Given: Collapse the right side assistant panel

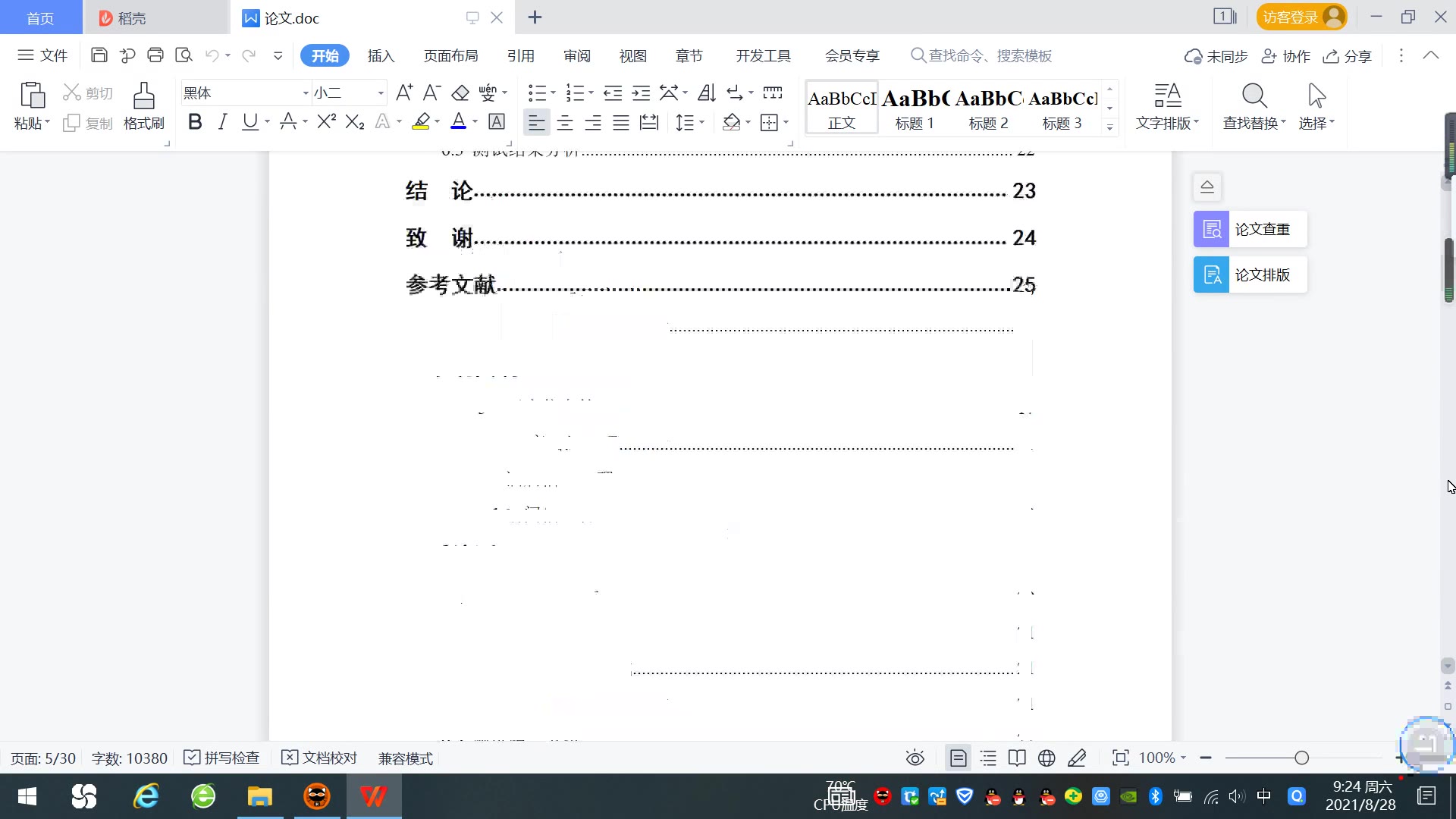Looking at the screenshot, I should [x=1207, y=187].
